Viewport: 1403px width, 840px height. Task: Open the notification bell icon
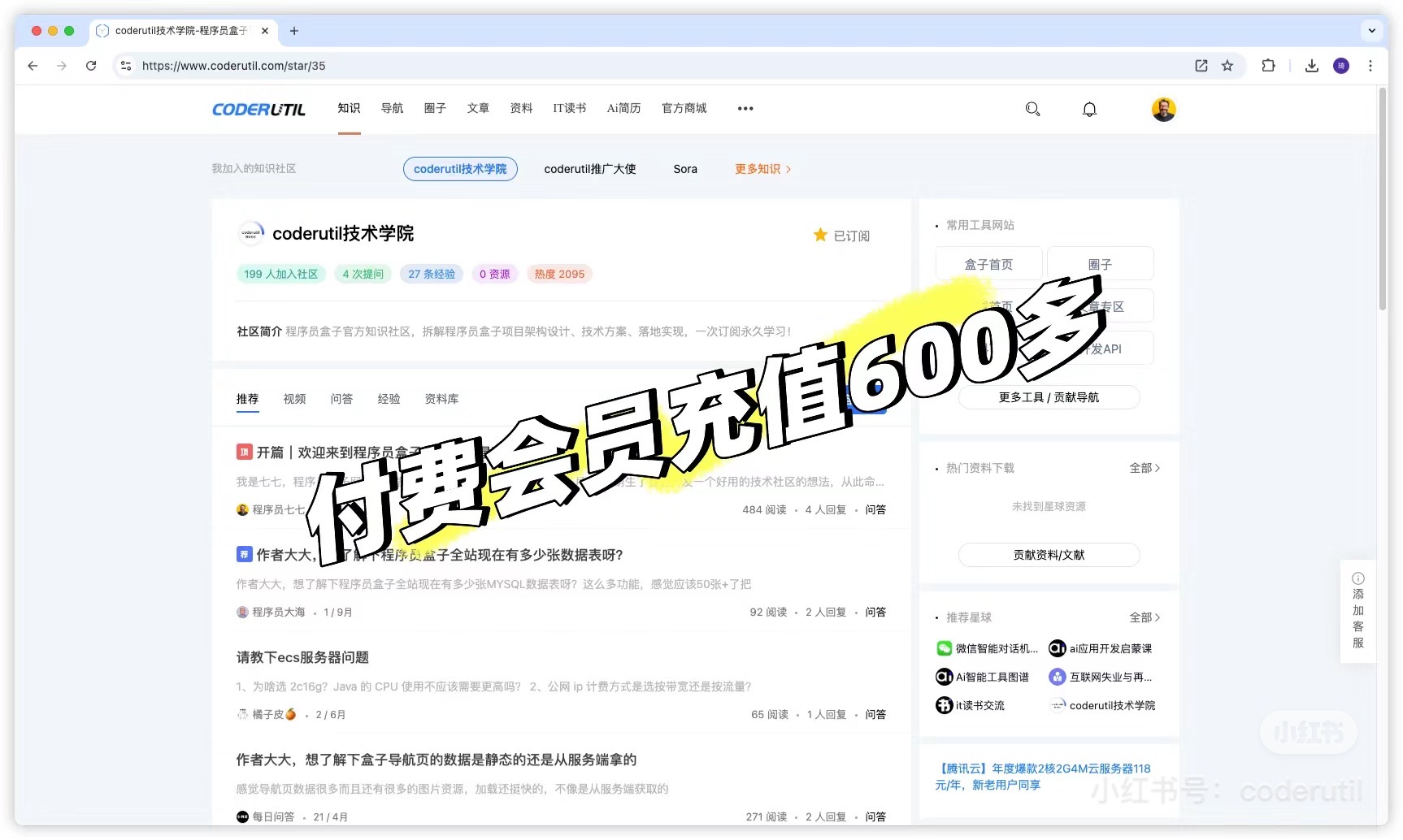click(x=1089, y=109)
